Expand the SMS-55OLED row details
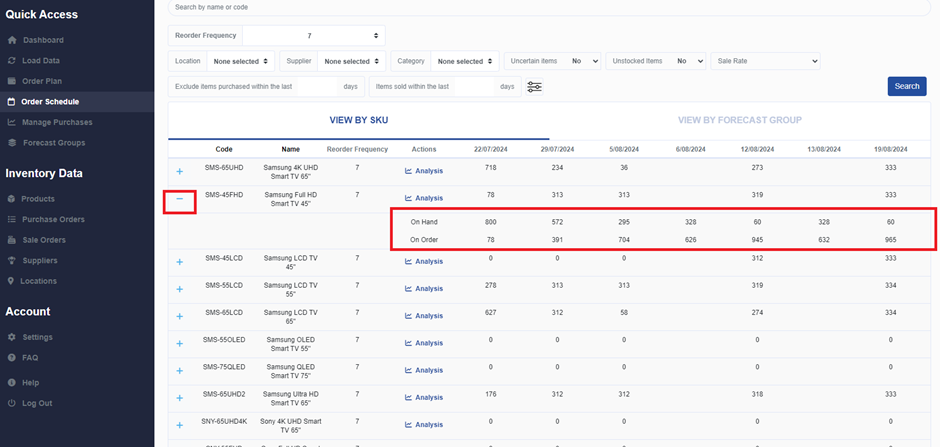Image resolution: width=940 pixels, height=447 pixels. click(x=180, y=343)
